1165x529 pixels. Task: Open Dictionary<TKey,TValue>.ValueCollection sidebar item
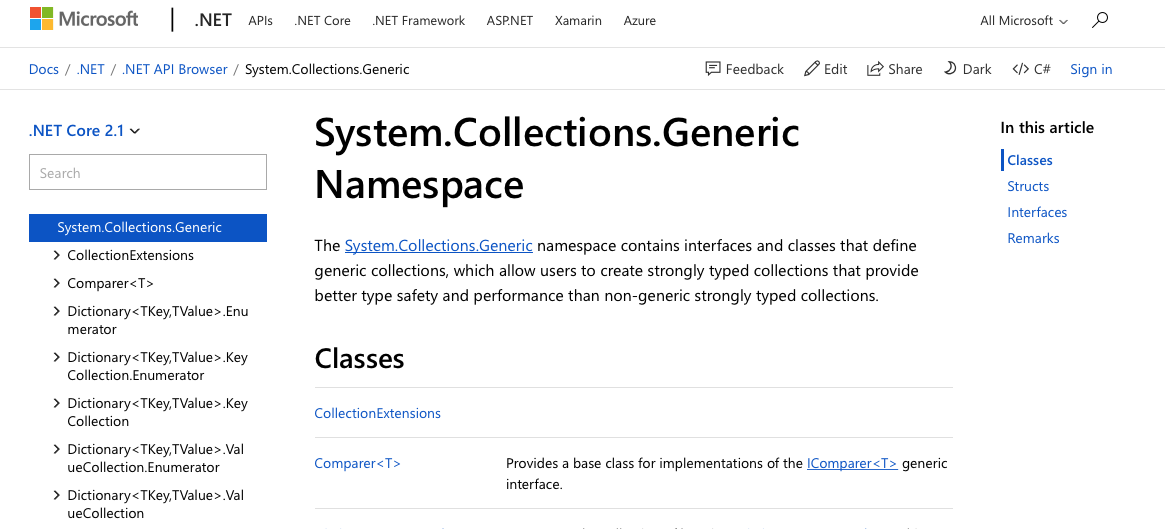(156, 504)
